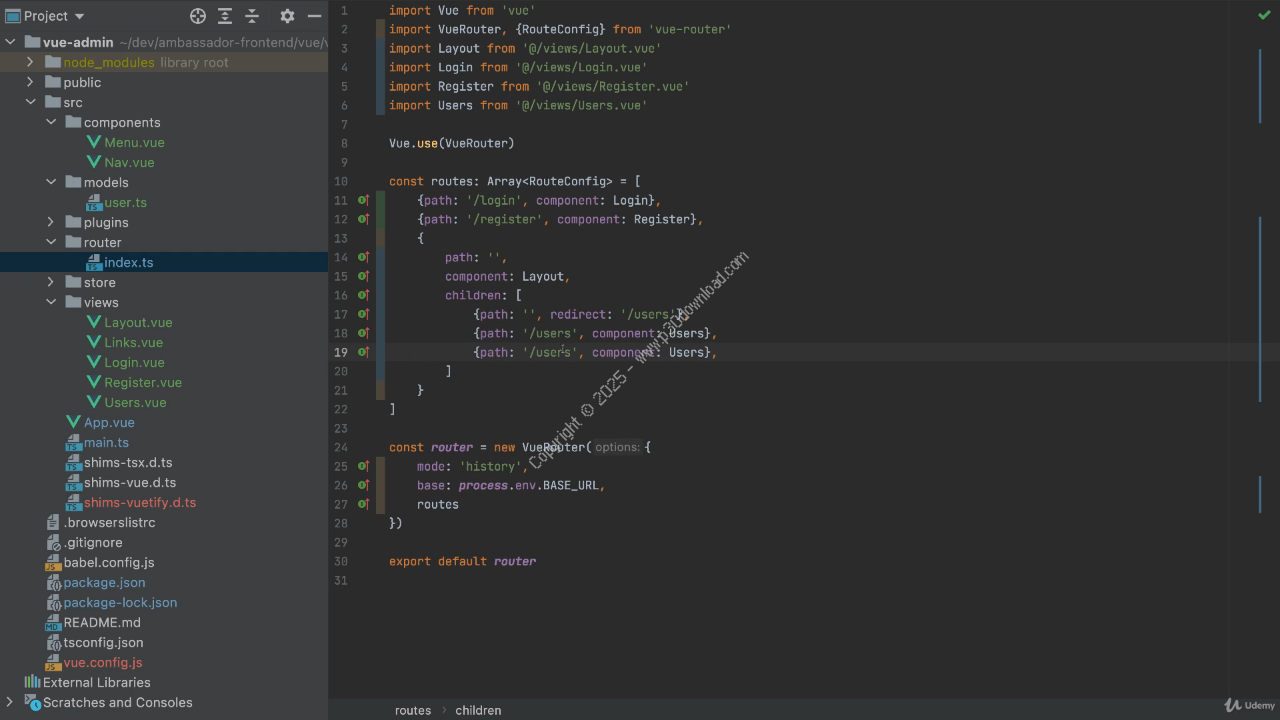
Task: Expand the plugins folder
Action: [x=51, y=222]
